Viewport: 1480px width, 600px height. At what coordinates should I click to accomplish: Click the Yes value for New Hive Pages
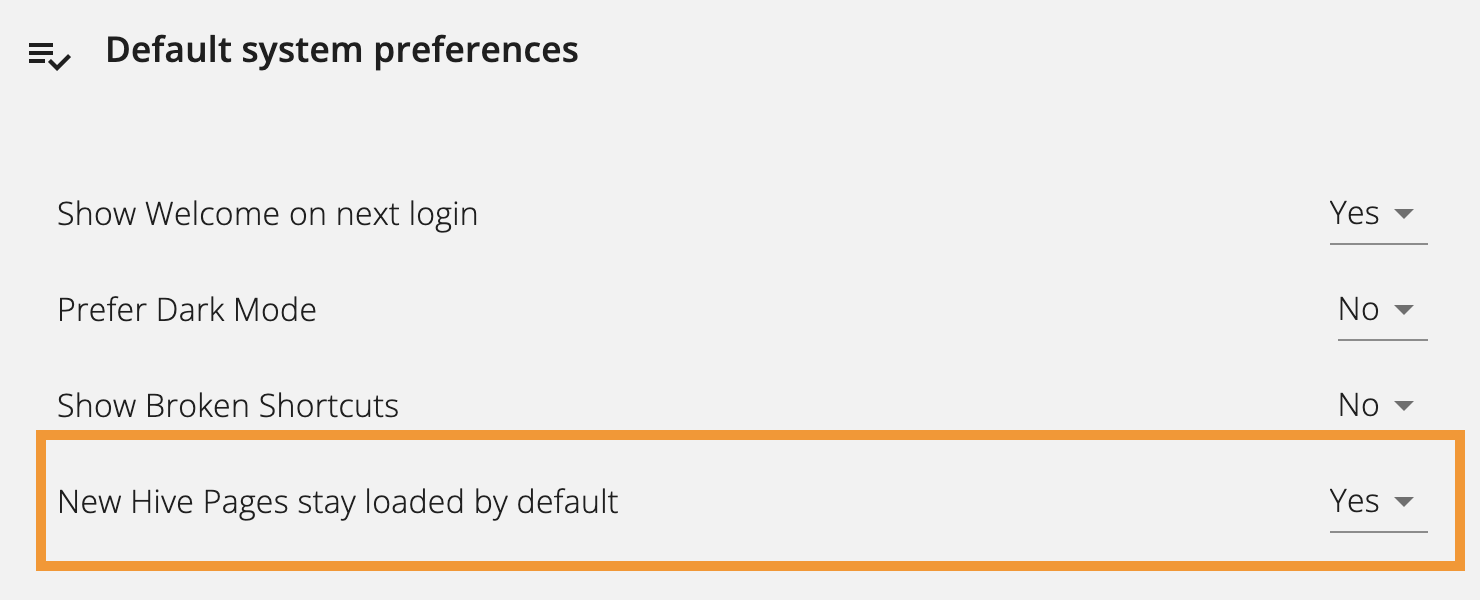click(x=1354, y=502)
